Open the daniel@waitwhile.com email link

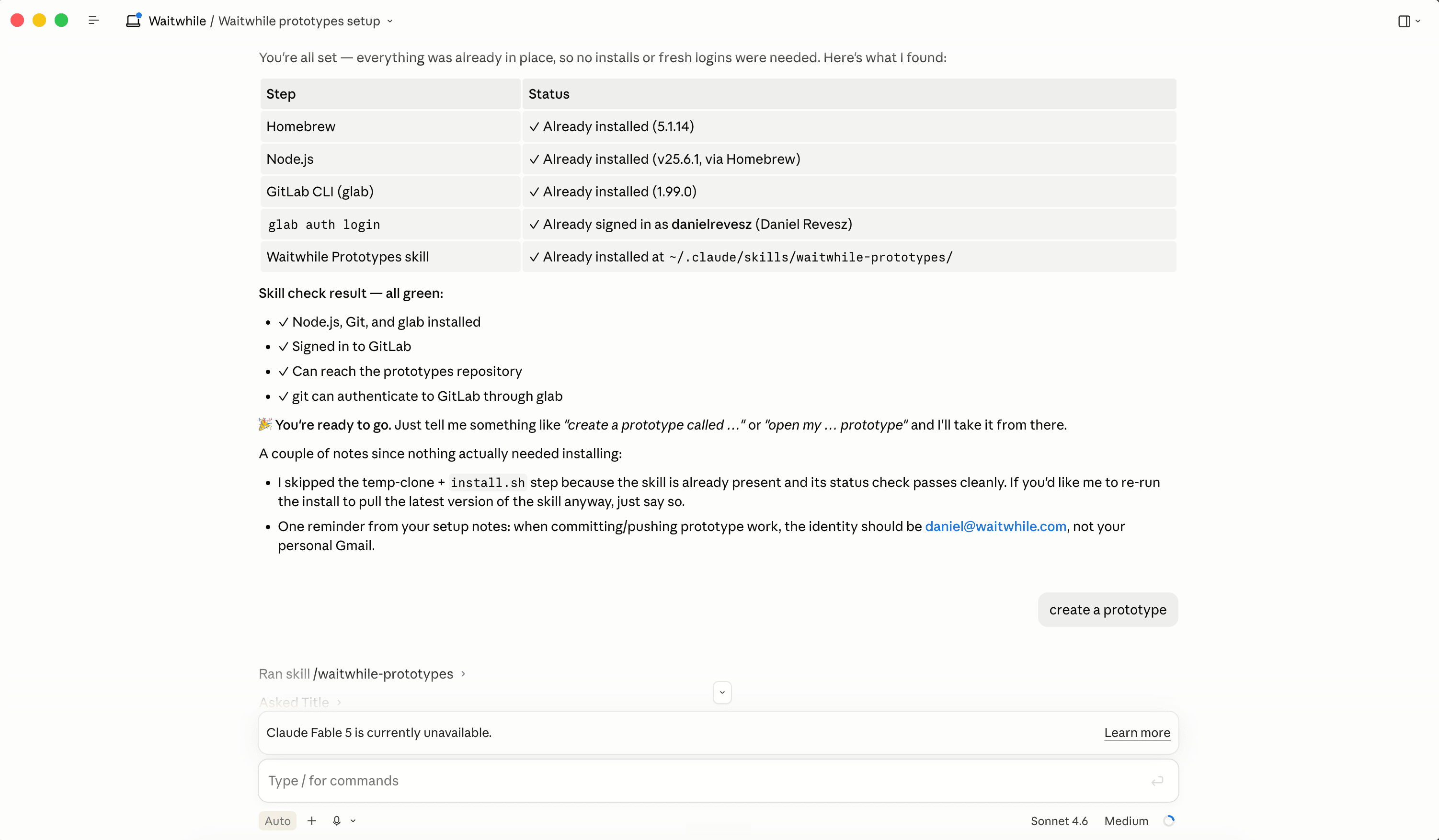pos(995,526)
